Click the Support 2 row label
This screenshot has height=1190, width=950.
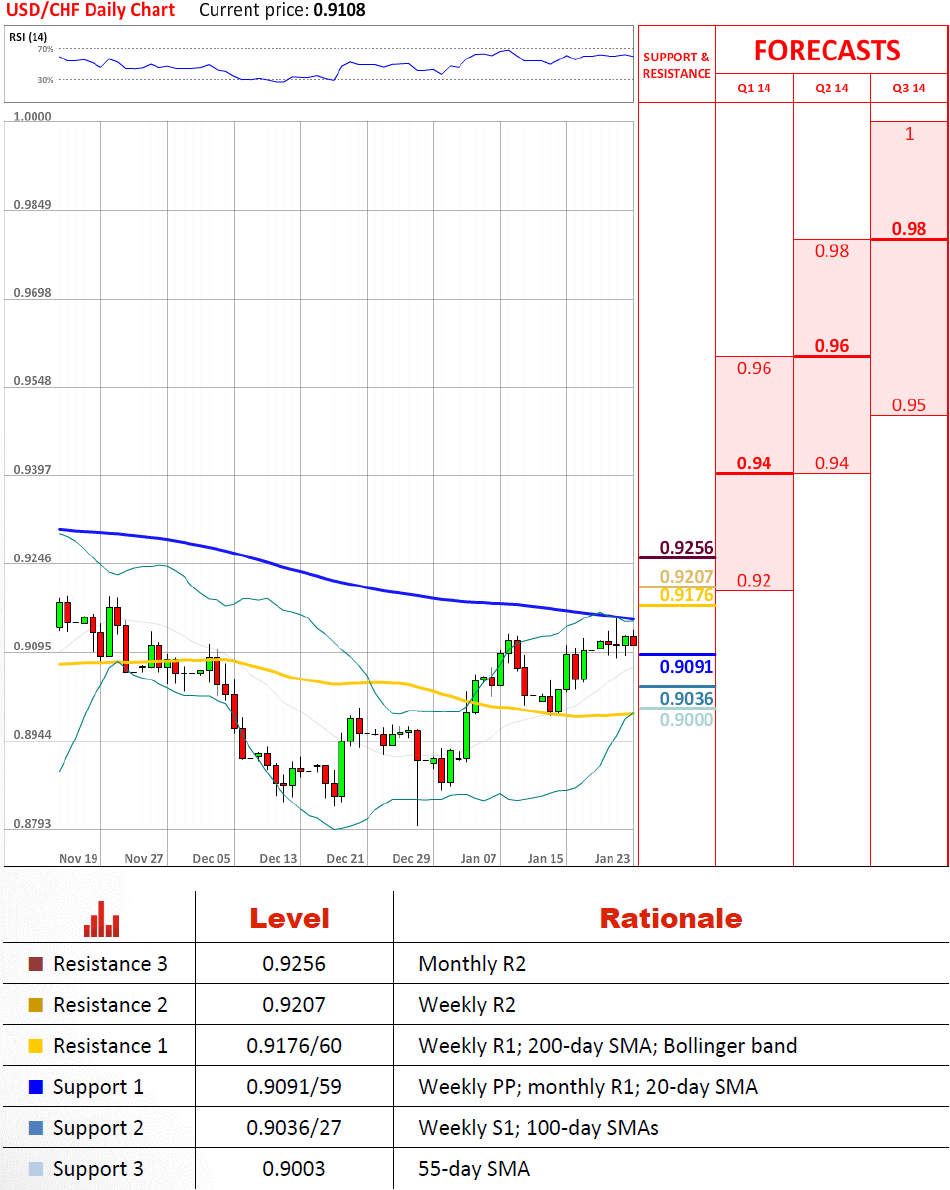pos(98,1129)
